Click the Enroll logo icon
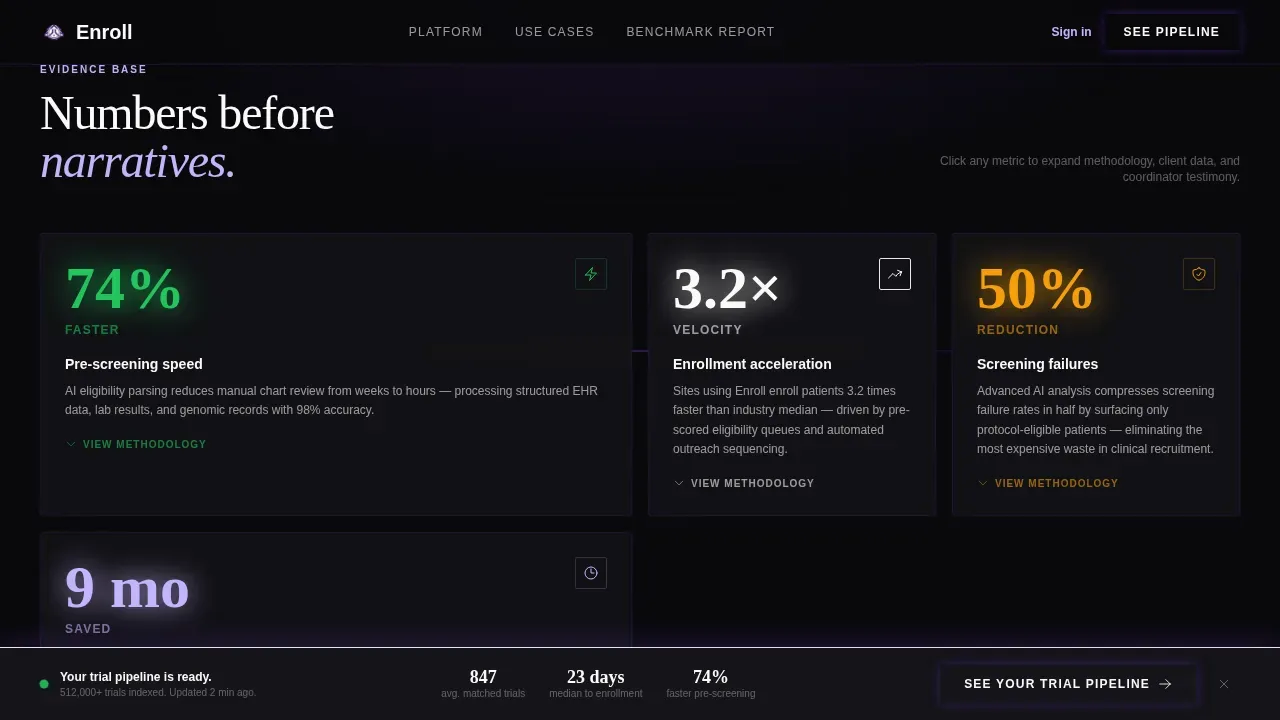The height and width of the screenshot is (720, 1280). pyautogui.click(x=54, y=32)
